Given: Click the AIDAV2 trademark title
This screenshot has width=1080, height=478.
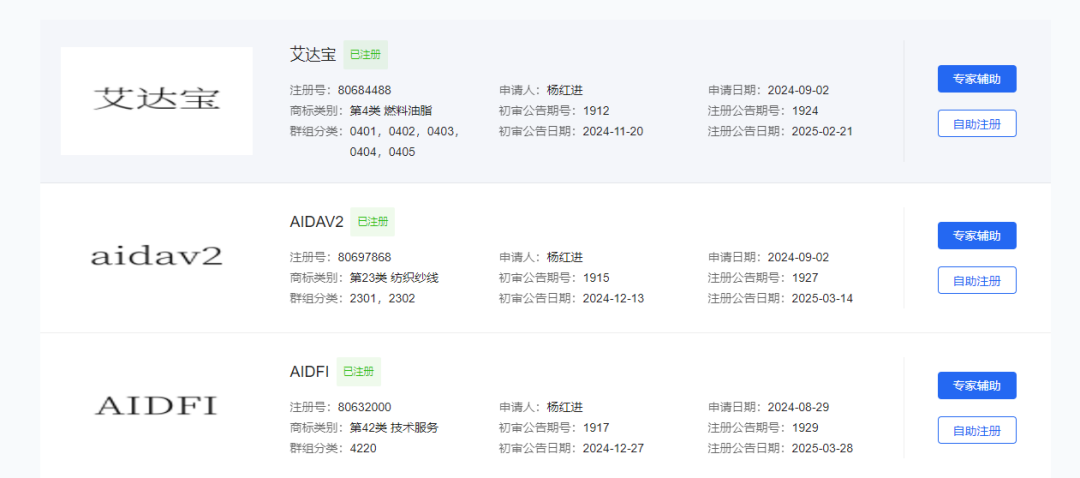Looking at the screenshot, I should click(x=316, y=222).
